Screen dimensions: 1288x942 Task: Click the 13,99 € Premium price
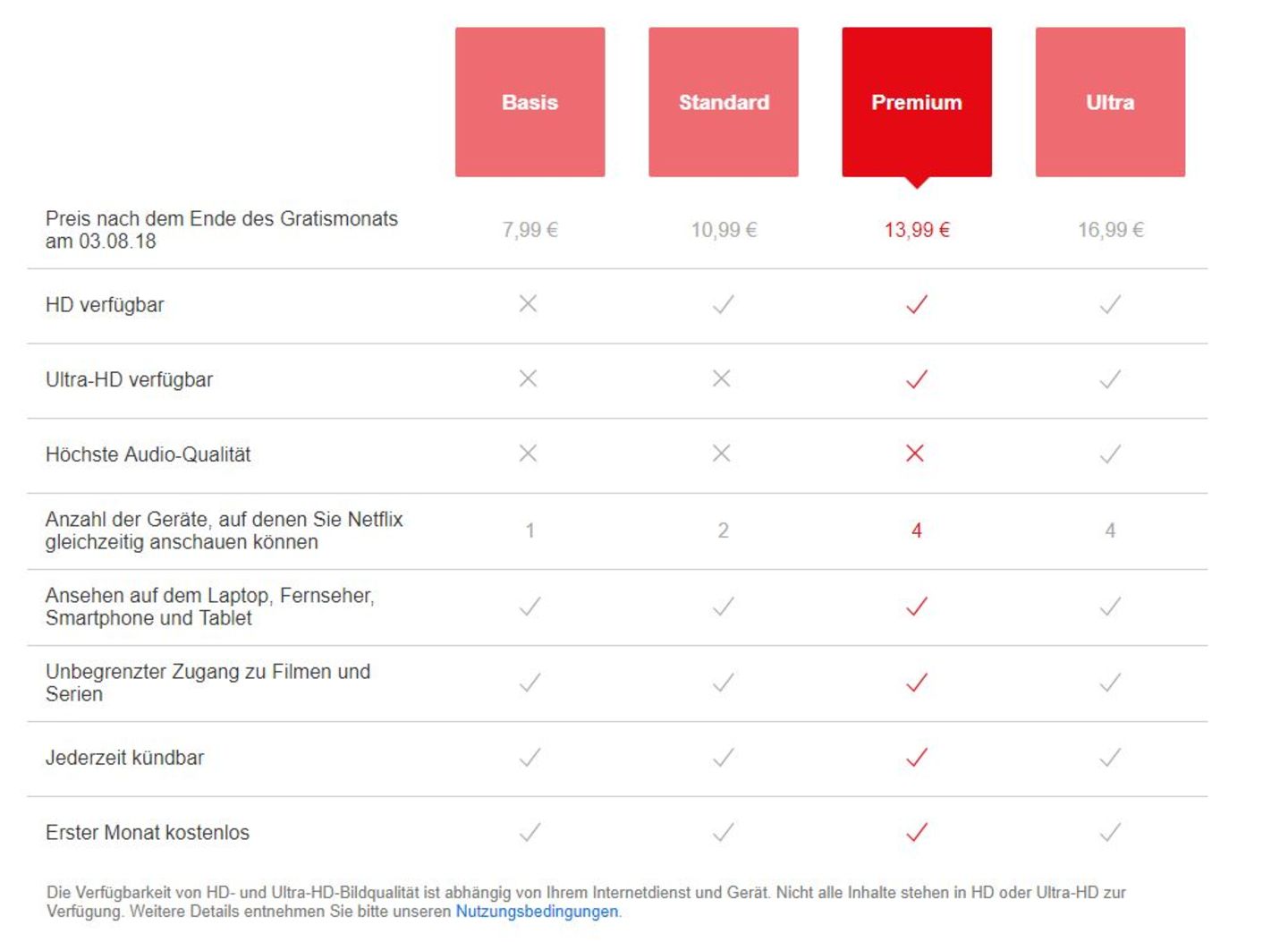916,229
